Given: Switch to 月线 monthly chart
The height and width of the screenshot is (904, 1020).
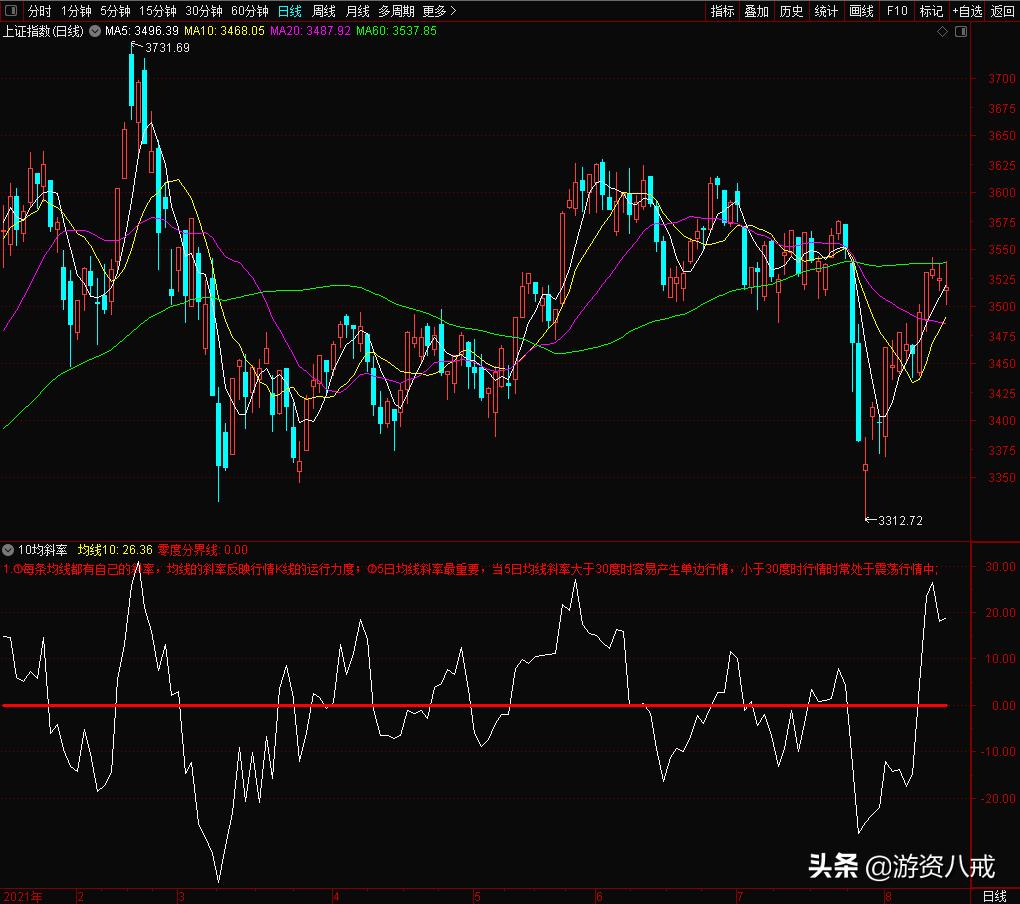Looking at the screenshot, I should pyautogui.click(x=357, y=11).
